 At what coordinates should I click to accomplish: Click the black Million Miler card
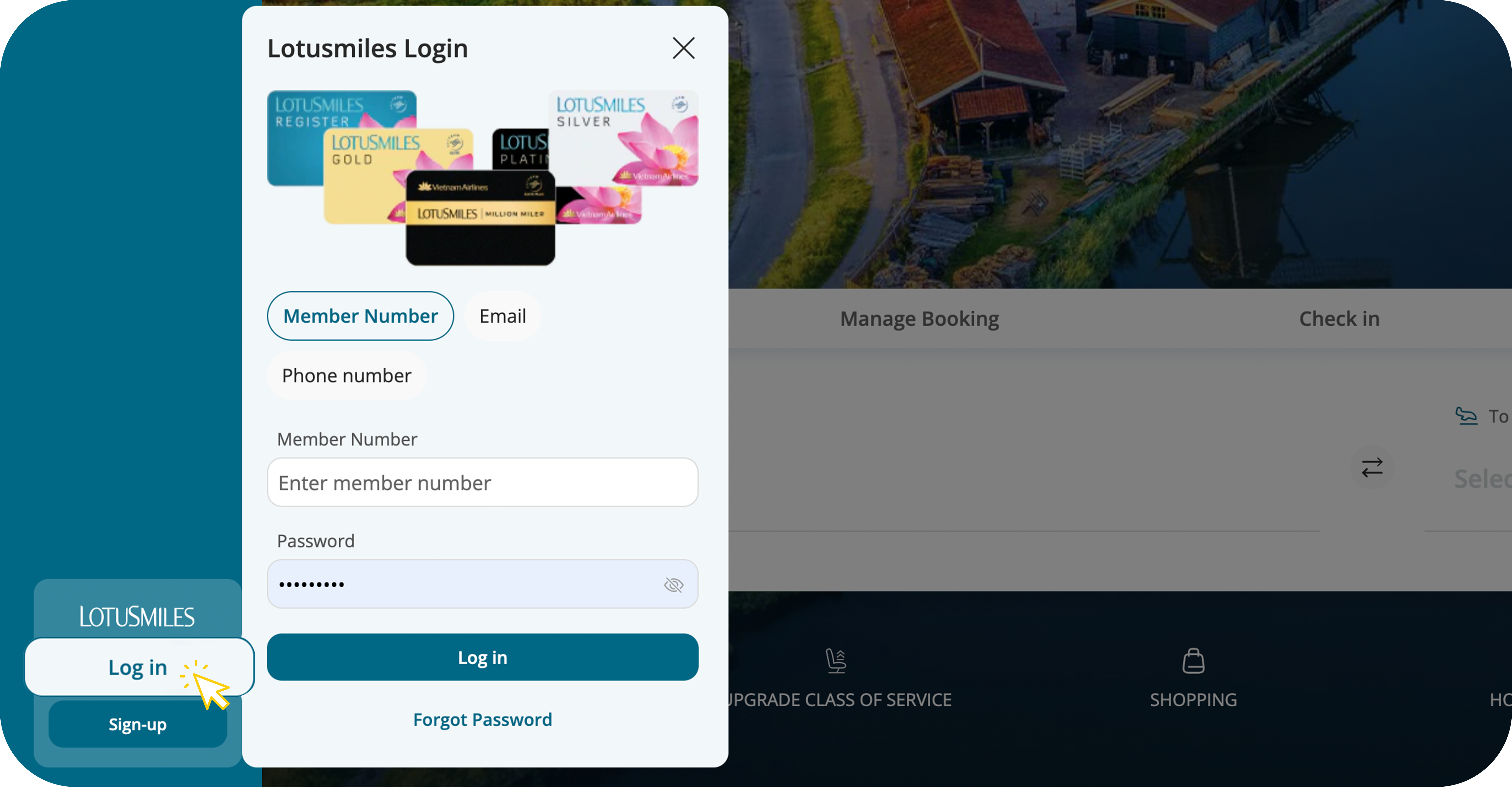(480, 218)
